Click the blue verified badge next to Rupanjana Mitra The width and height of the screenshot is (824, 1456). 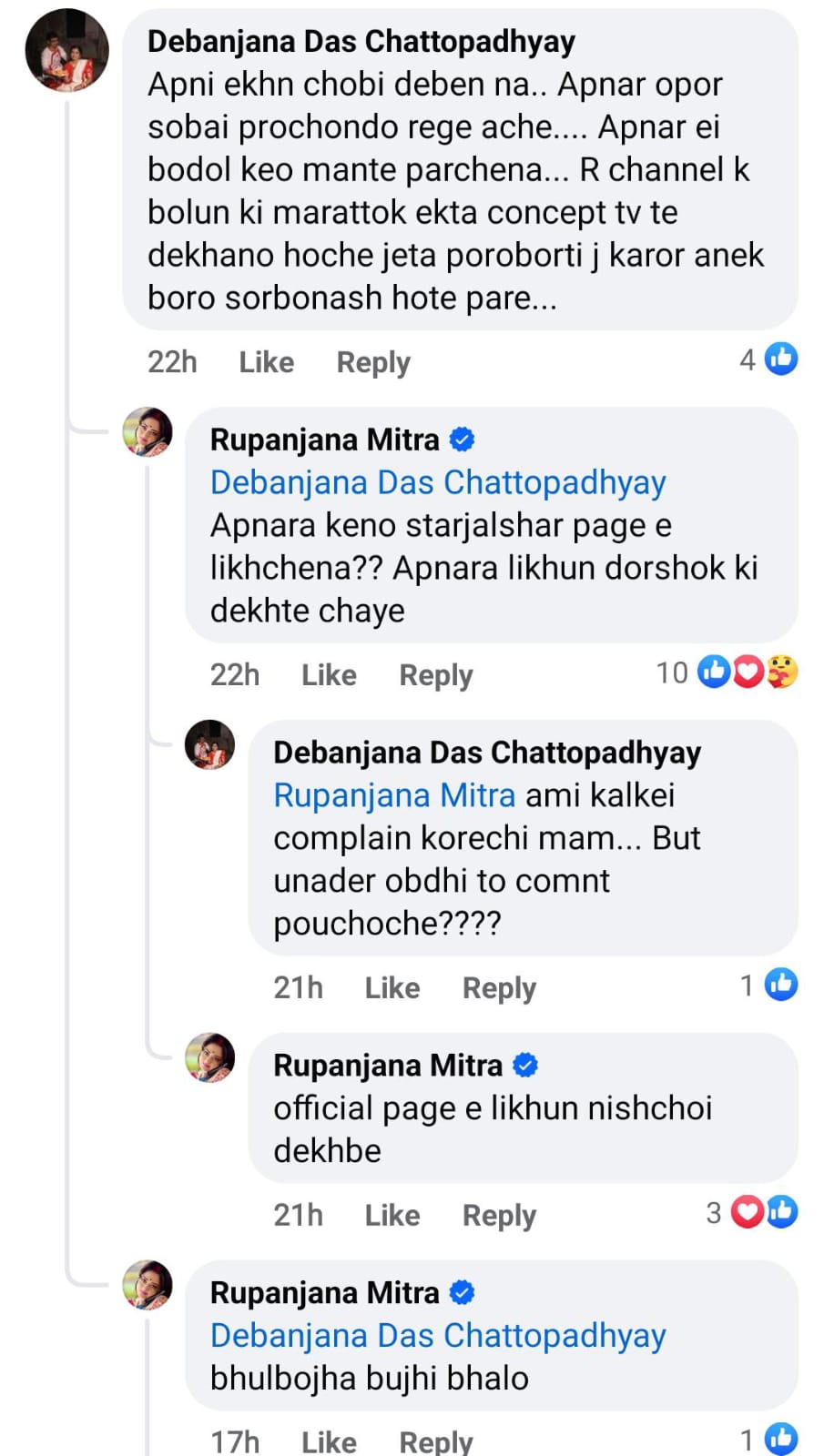463,439
